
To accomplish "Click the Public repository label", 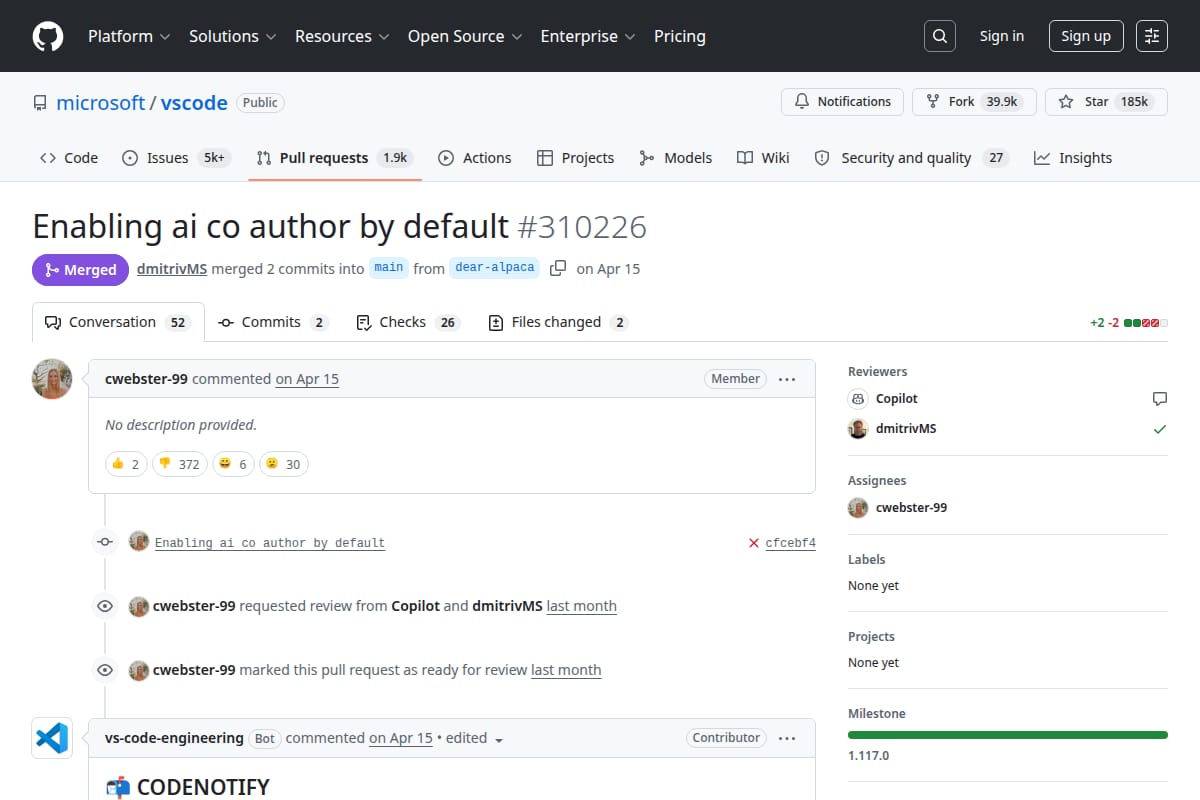I will [x=260, y=102].
